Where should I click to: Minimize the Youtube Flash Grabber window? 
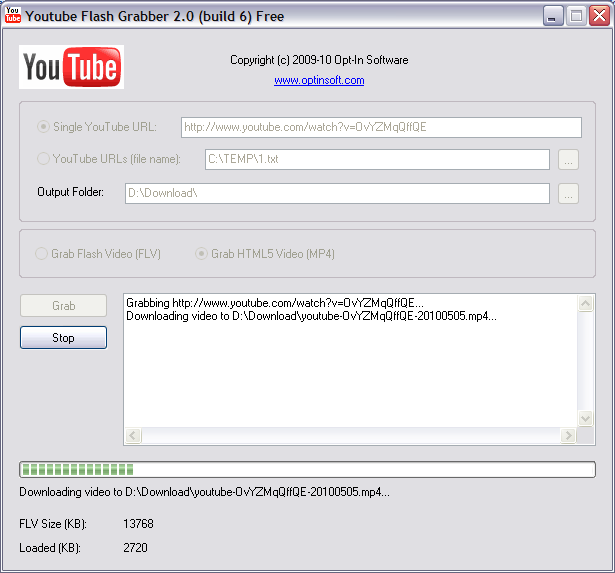(x=553, y=16)
